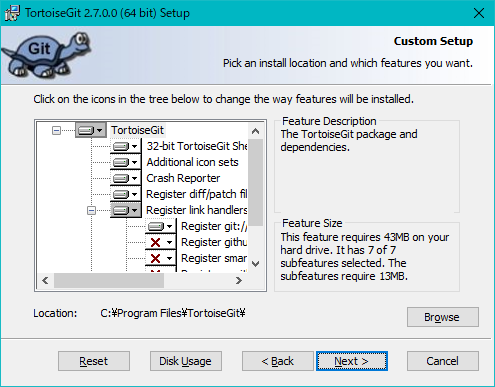The height and width of the screenshot is (387, 495).
Task: Select the Register github tree item
Action: tap(214, 242)
